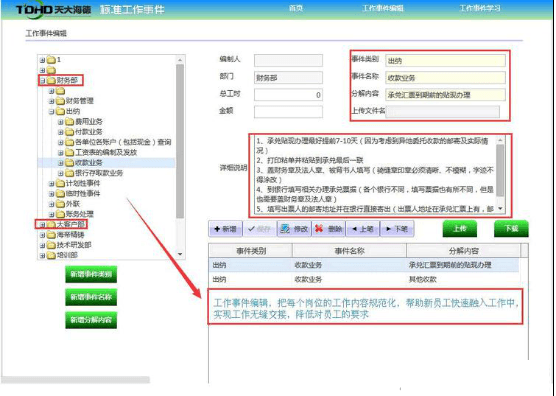556x396 pixels.
Task: Click folder icon of 财务管理
Action: (x=61, y=101)
